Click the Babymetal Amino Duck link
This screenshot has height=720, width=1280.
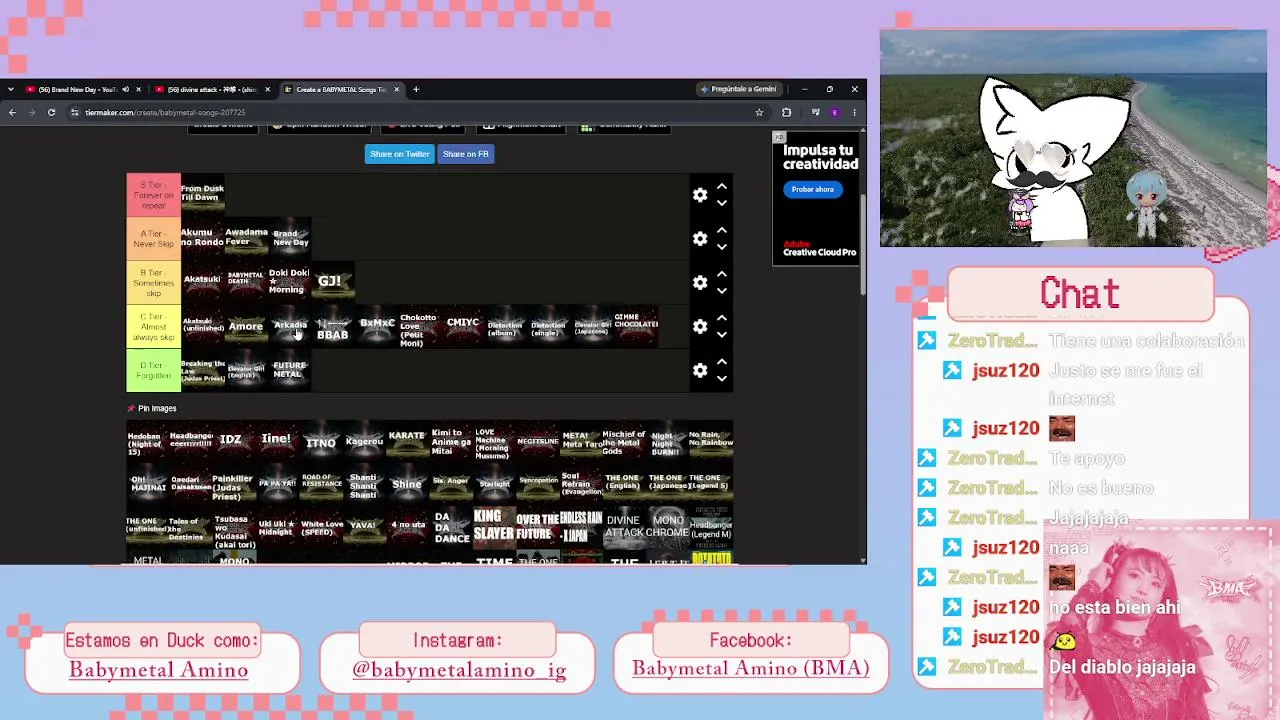pyautogui.click(x=159, y=669)
